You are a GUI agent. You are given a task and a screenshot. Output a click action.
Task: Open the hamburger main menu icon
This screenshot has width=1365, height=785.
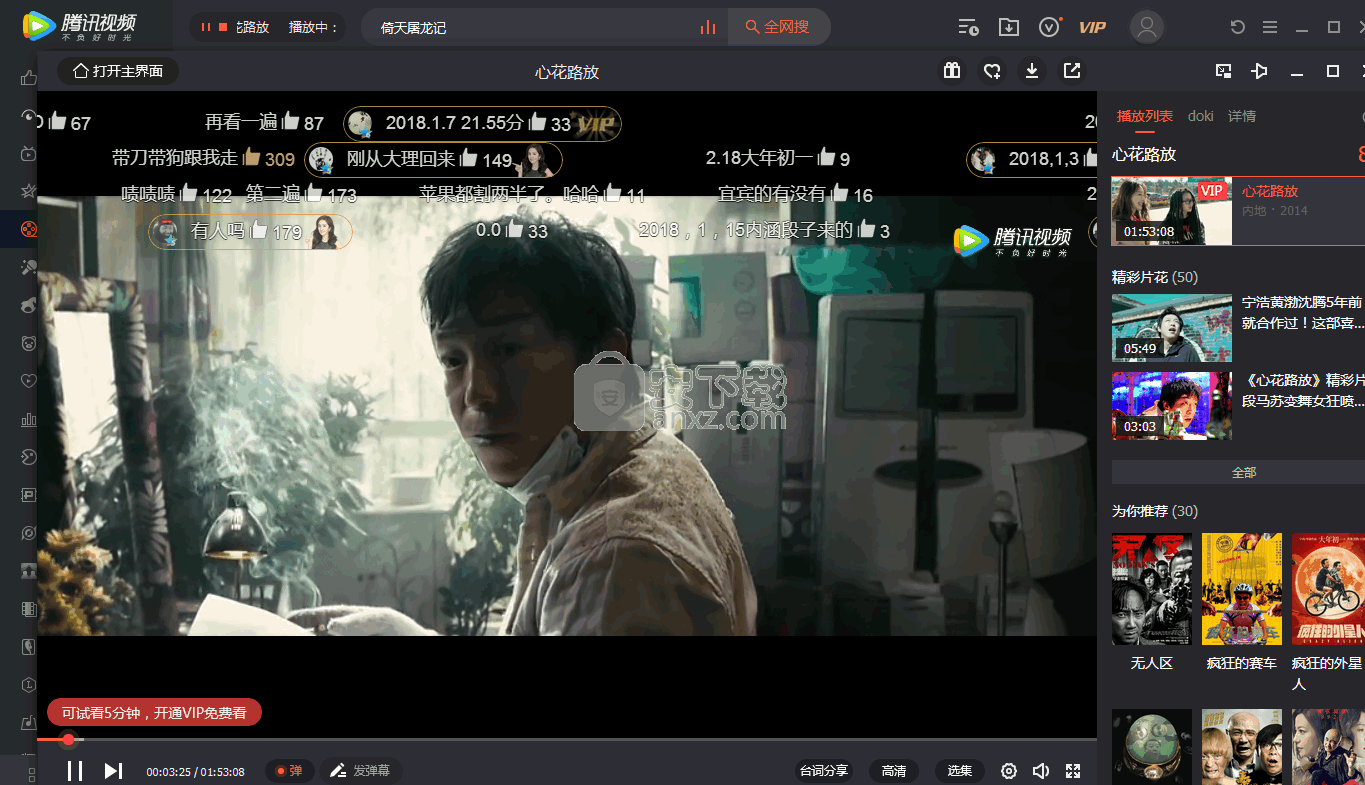(1270, 27)
